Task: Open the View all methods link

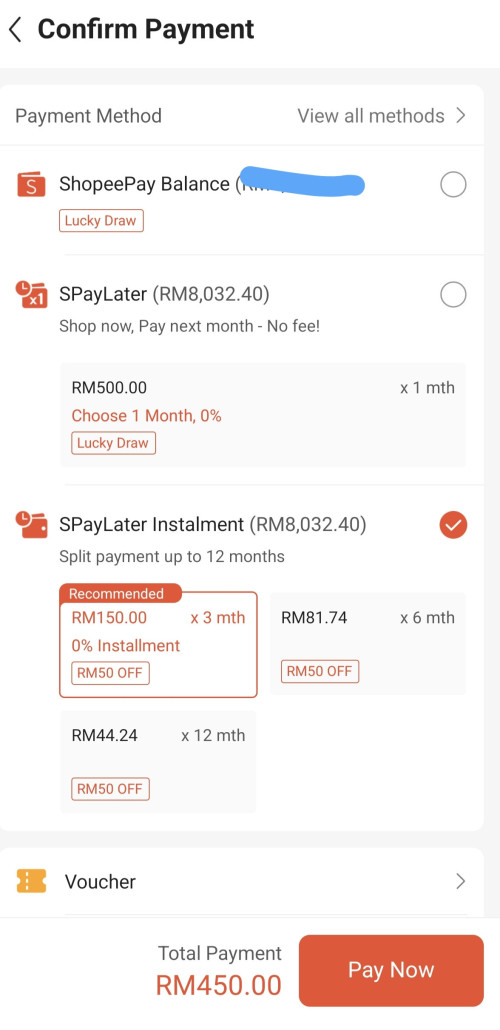Action: coord(371,116)
